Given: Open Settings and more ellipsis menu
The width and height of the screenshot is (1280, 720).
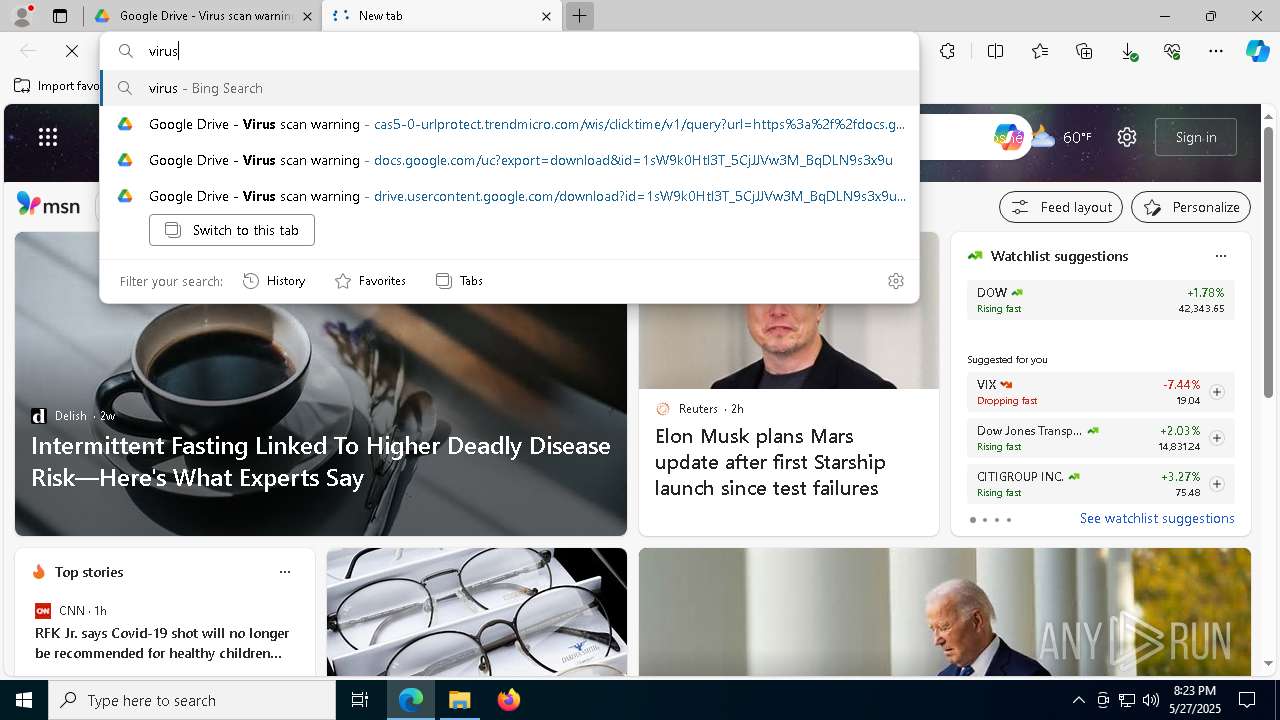Looking at the screenshot, I should [x=1216, y=51].
